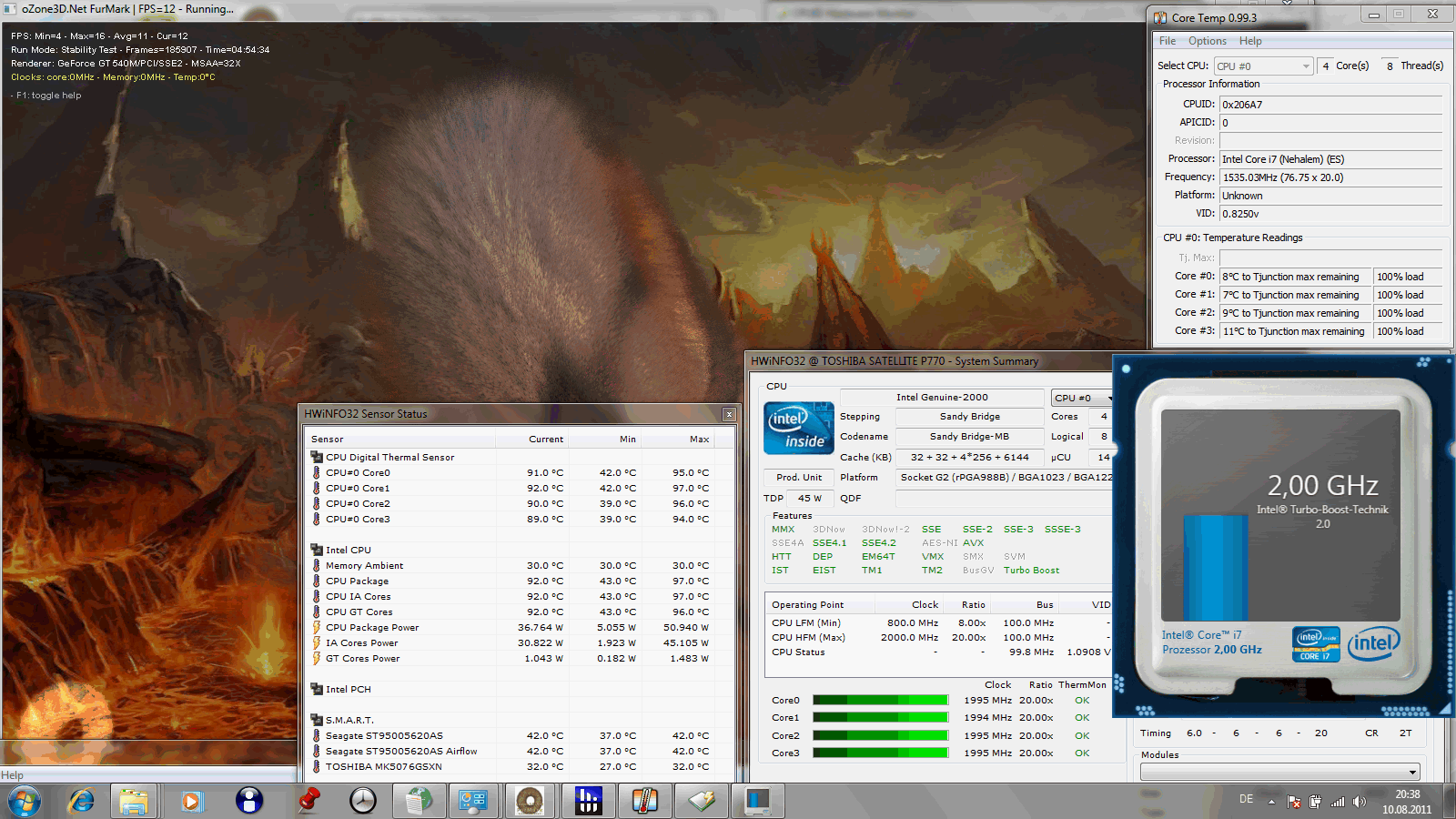Select the Intel CPU sensor group
Viewport: 1456px width, 819px height.
[348, 550]
